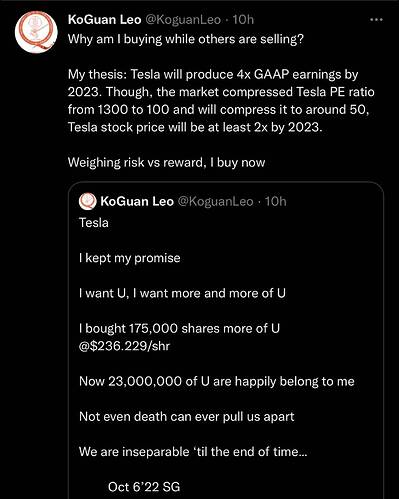Open quoted tweet at the 'Tesla' line

94,223
